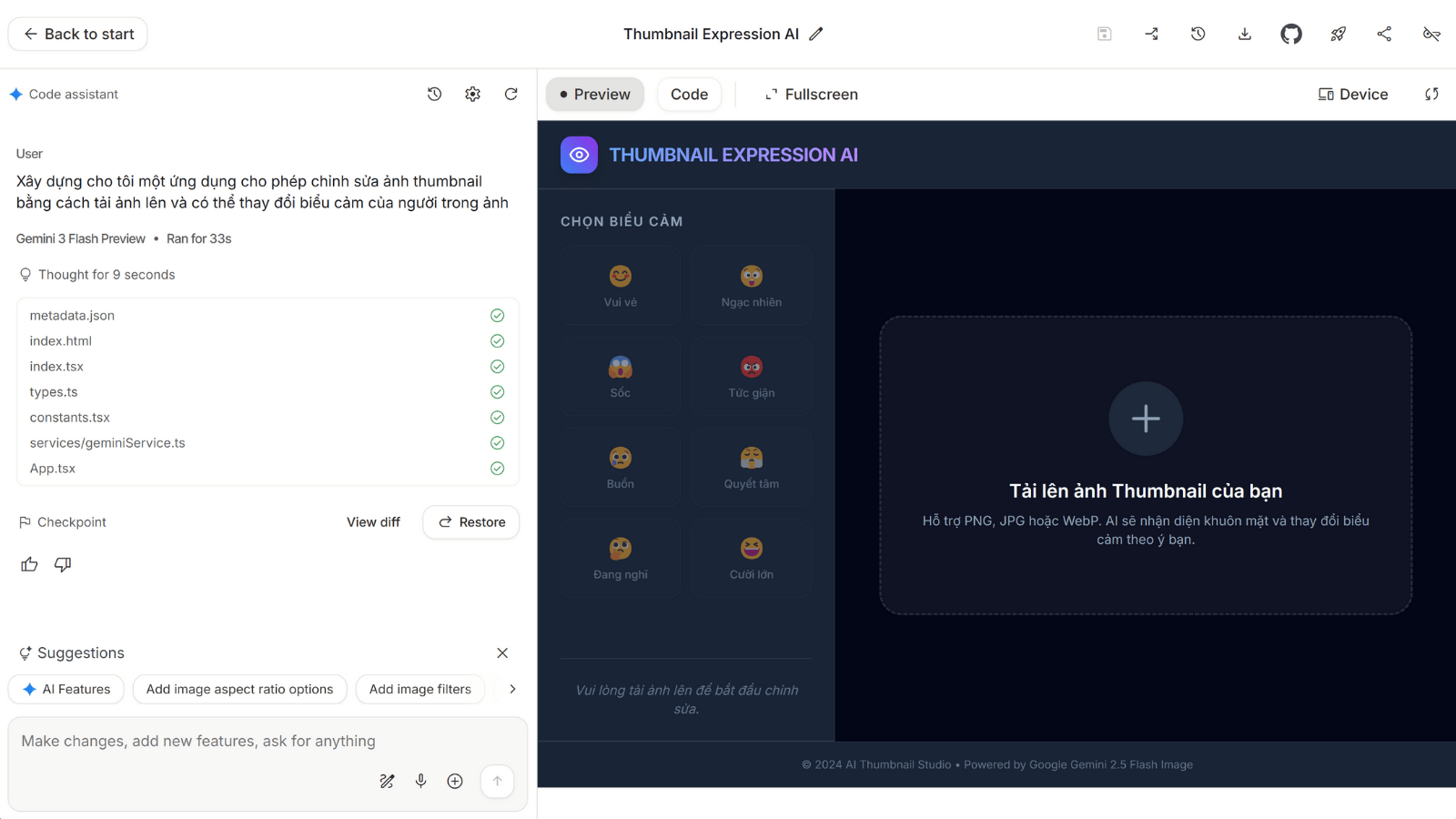Click the settings gear in Code assistant panel
Screen dimensions: 1456x819
point(472,94)
